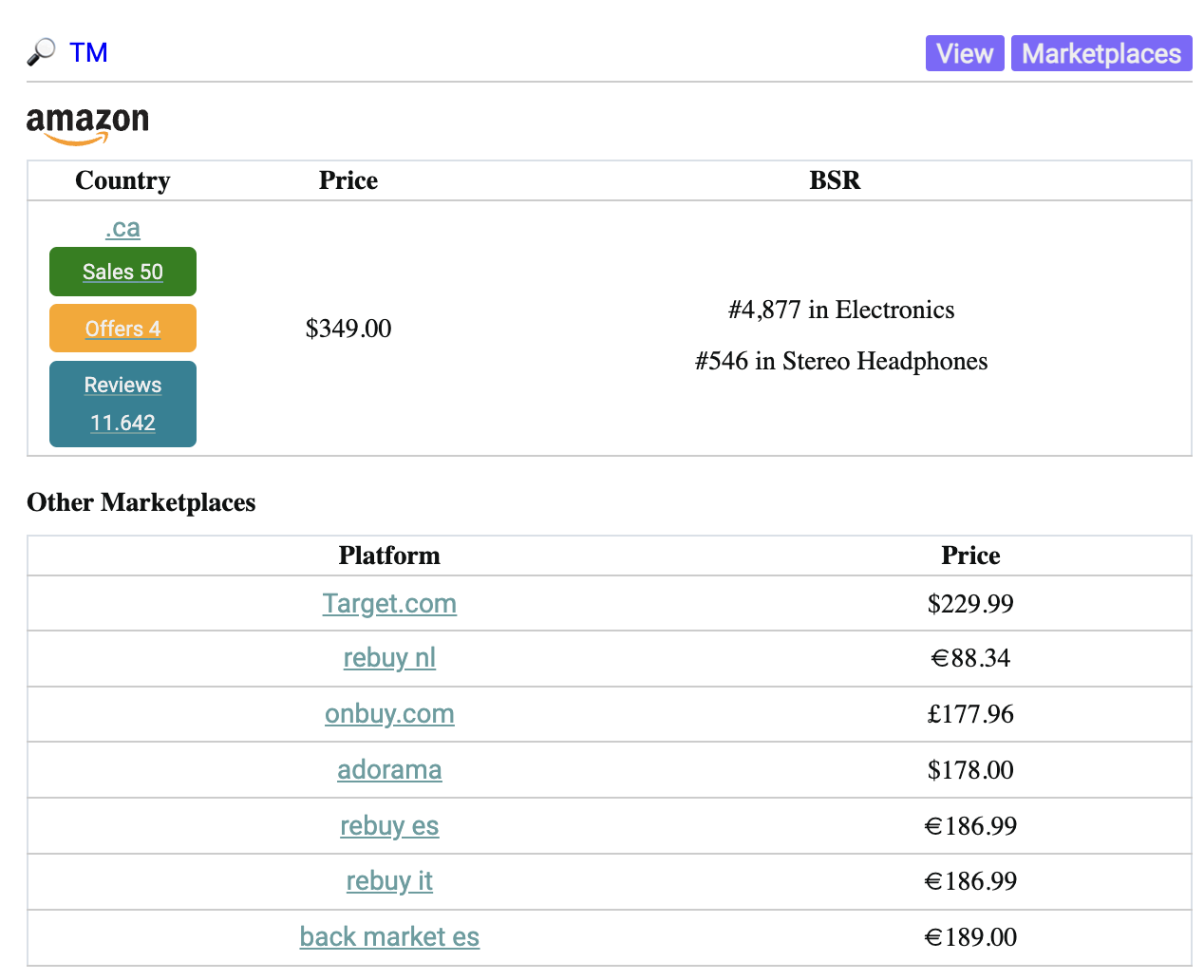Select the £177.96 onbuy price
Viewport: 1204px width, 980px height.
(x=970, y=714)
